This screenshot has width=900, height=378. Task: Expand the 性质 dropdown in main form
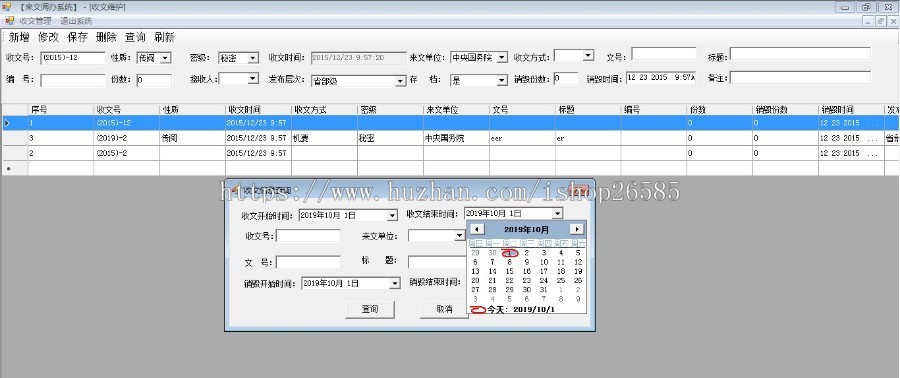pos(165,57)
